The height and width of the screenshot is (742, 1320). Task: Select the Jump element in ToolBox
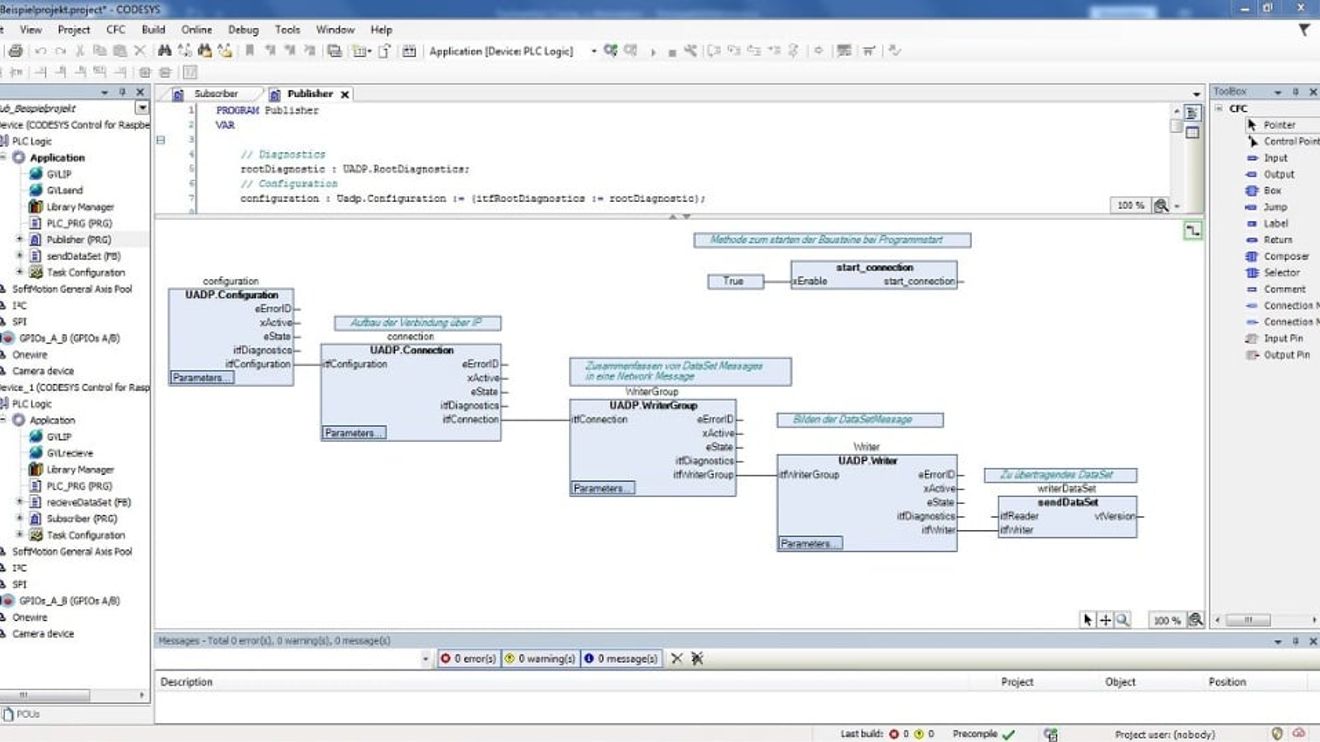[x=1267, y=207]
